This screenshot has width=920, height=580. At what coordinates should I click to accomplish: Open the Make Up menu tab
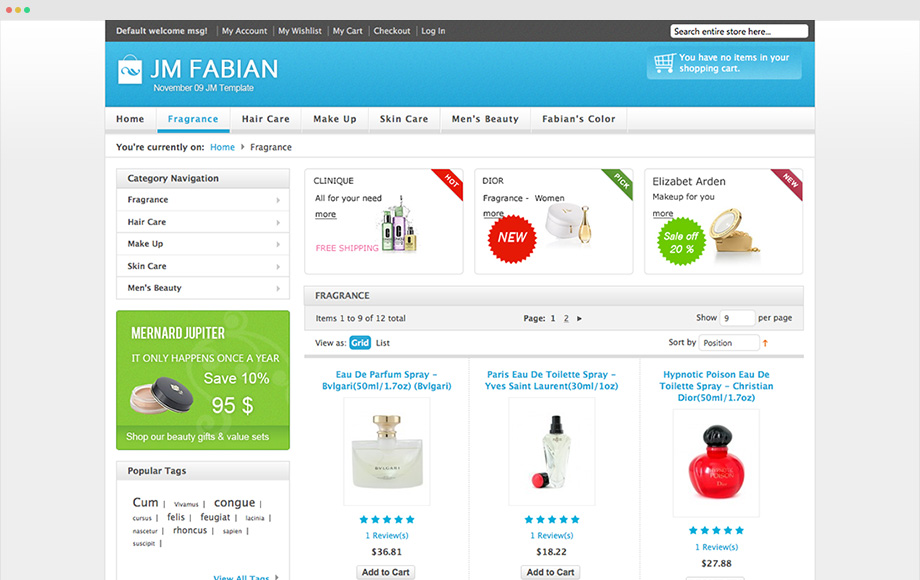335,119
